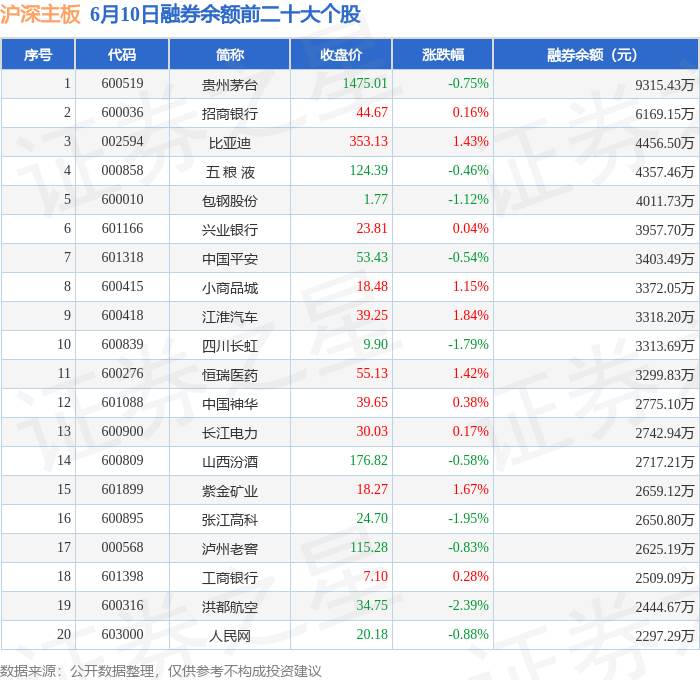Select stock code 600900
This screenshot has width=700, height=680.
pyautogui.click(x=122, y=432)
